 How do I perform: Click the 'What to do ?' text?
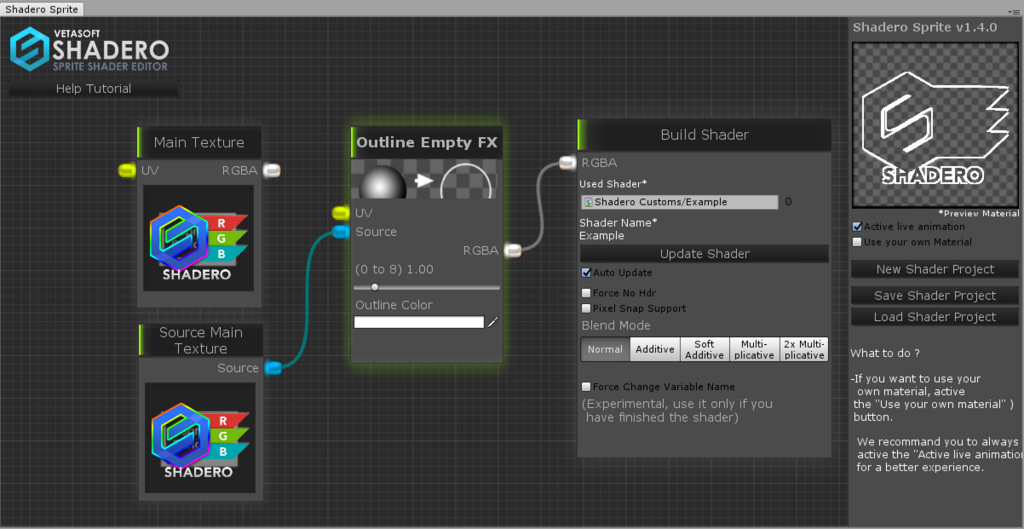pos(885,353)
